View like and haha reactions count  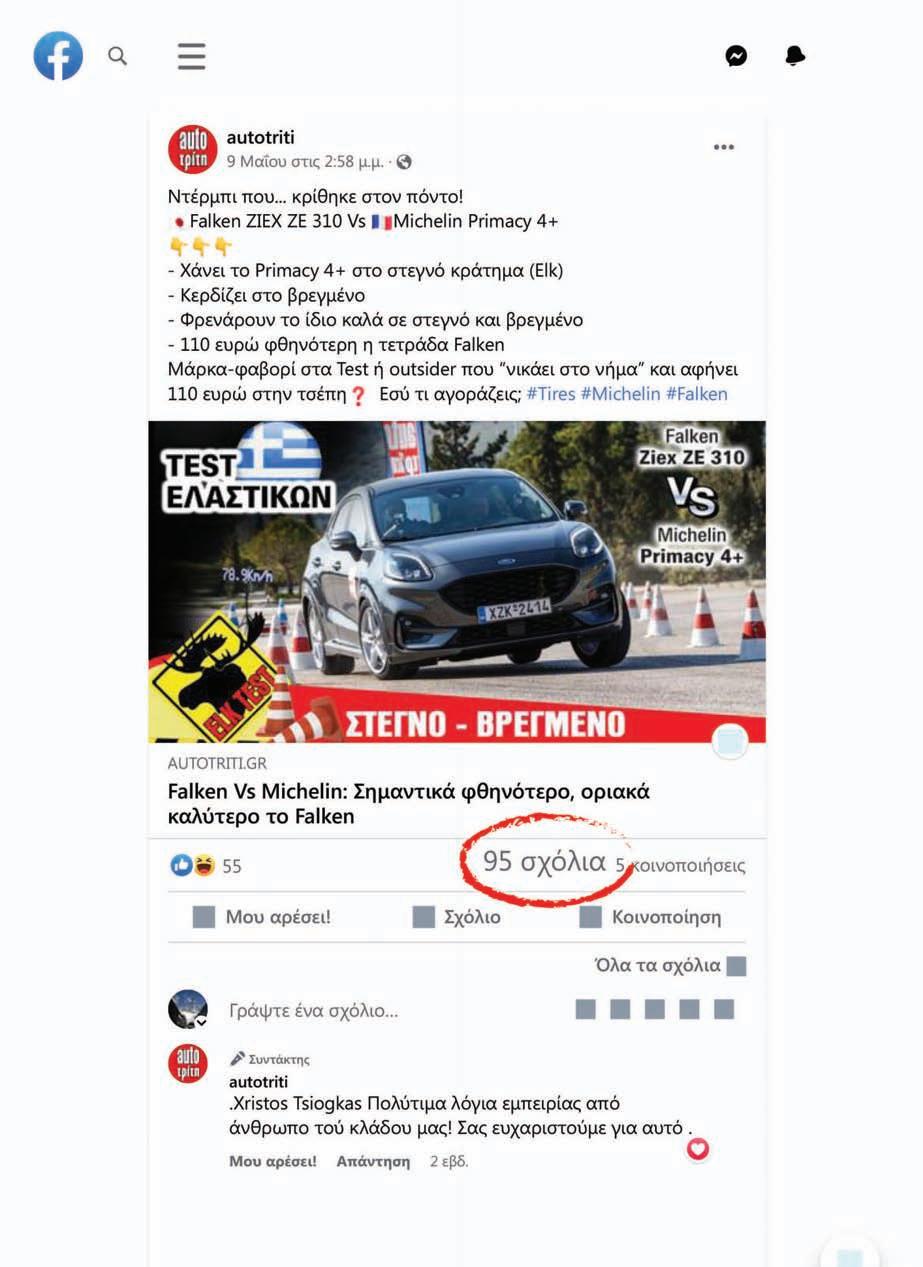point(206,866)
